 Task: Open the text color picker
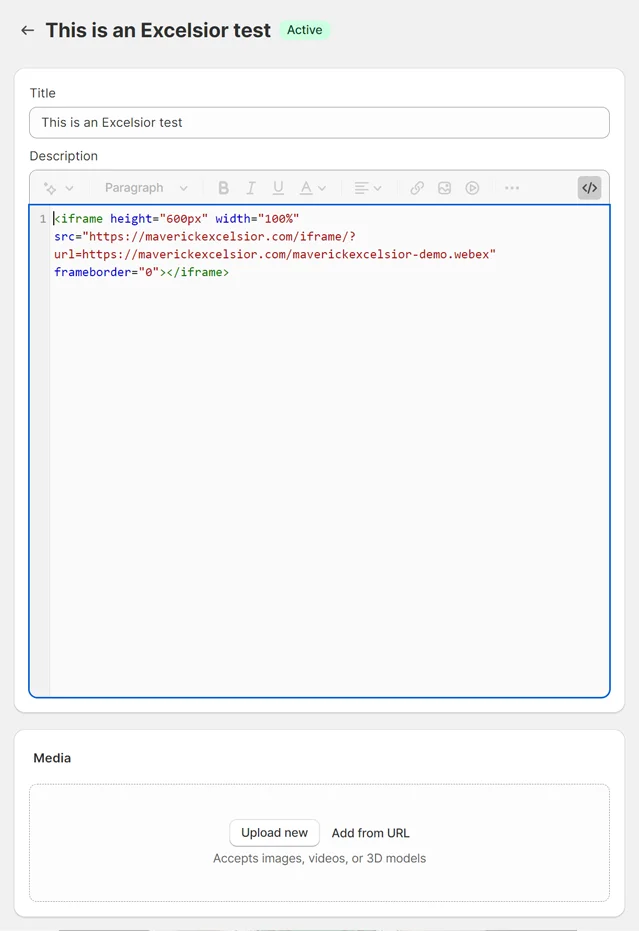(306, 188)
